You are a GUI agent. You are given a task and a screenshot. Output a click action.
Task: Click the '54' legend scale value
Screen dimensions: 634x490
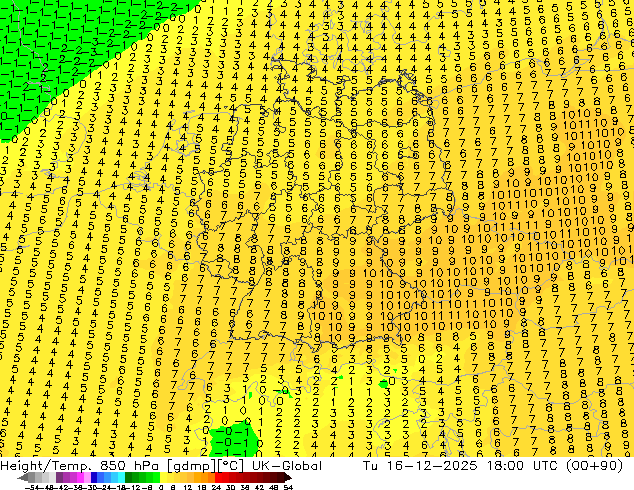click(288, 488)
